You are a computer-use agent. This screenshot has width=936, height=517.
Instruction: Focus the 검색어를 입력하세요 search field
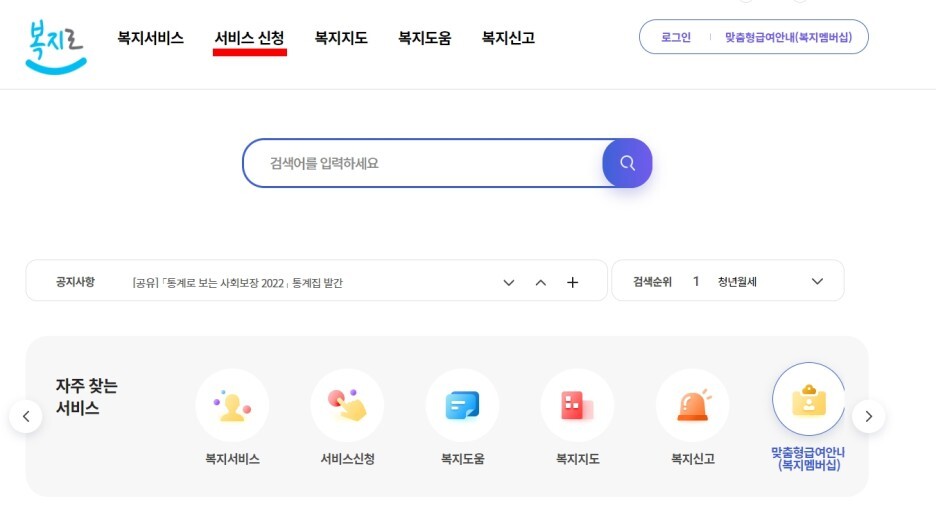coord(424,163)
